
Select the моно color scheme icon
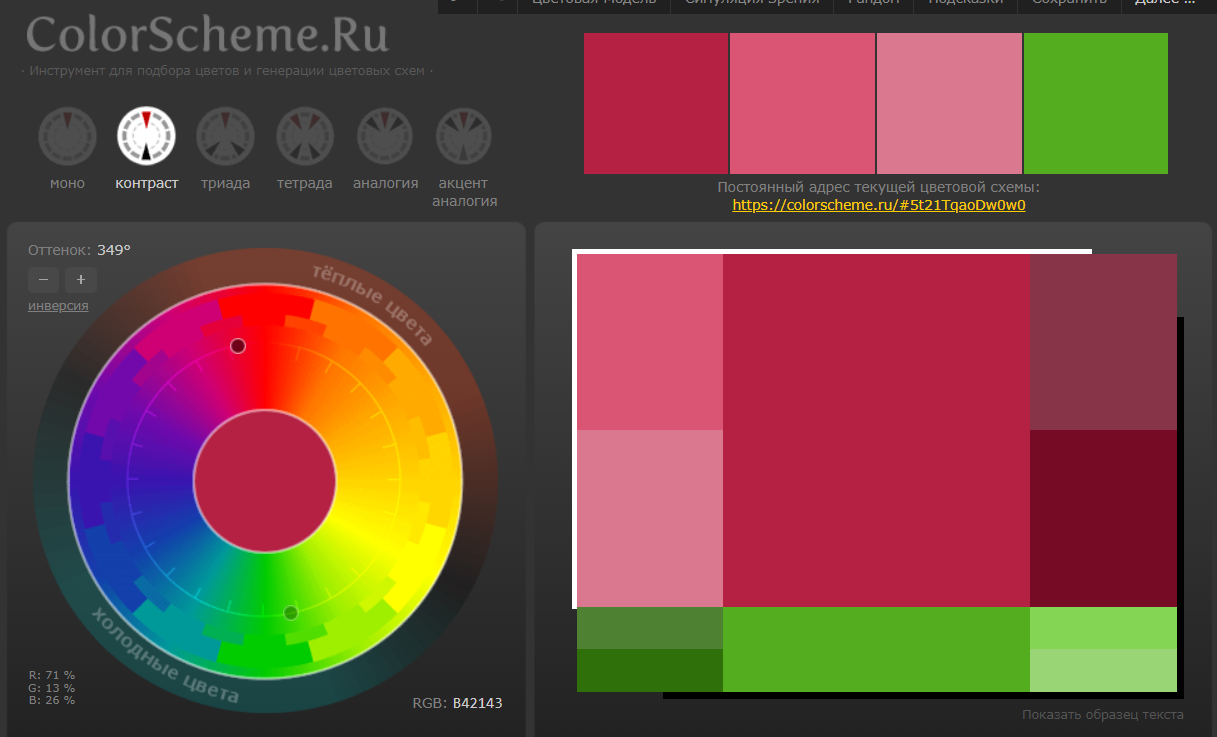point(67,136)
